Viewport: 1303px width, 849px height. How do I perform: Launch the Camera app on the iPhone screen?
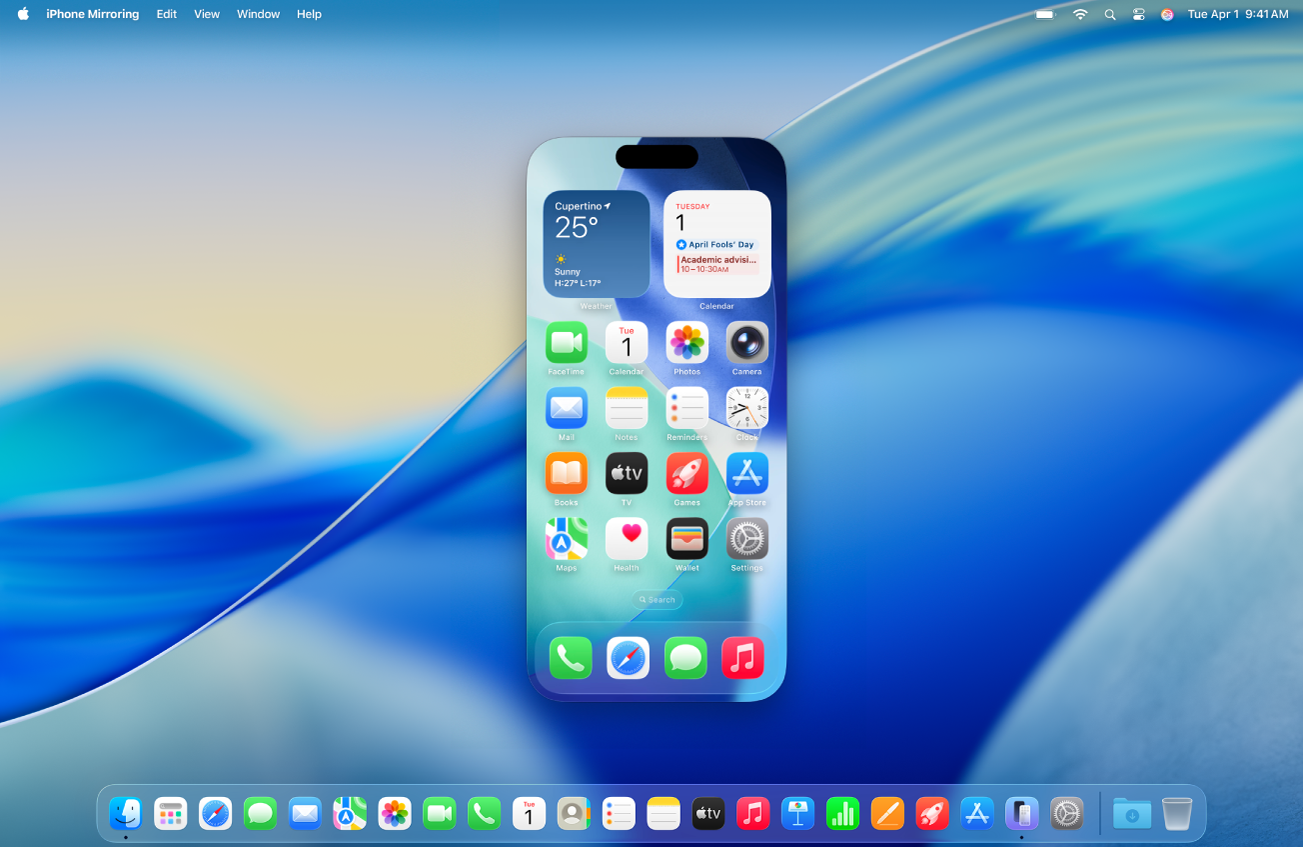click(746, 343)
